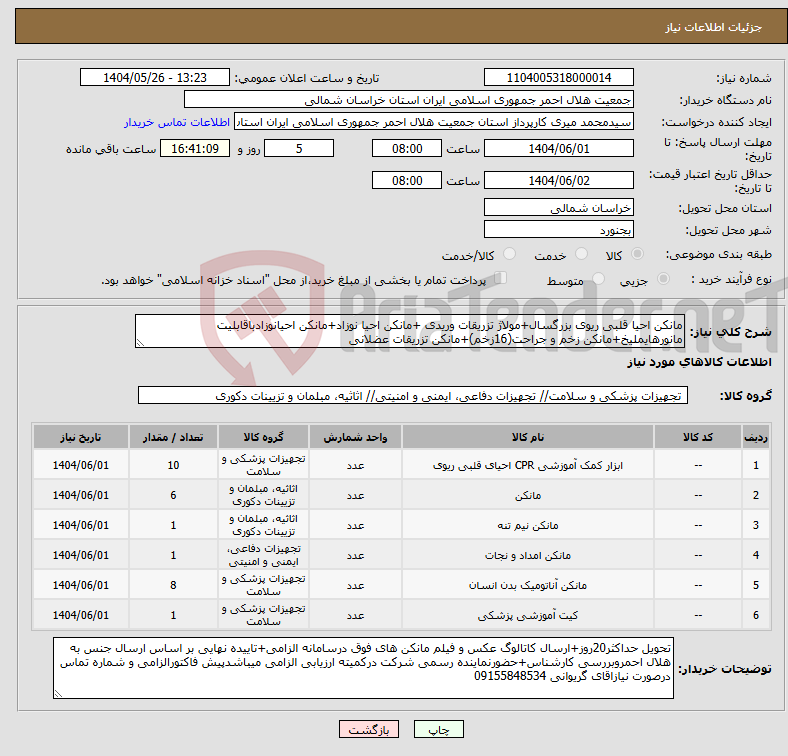Viewport: 788px width, 756px height.
Task: Select the جزیی purchase type radio
Action: pos(663,278)
